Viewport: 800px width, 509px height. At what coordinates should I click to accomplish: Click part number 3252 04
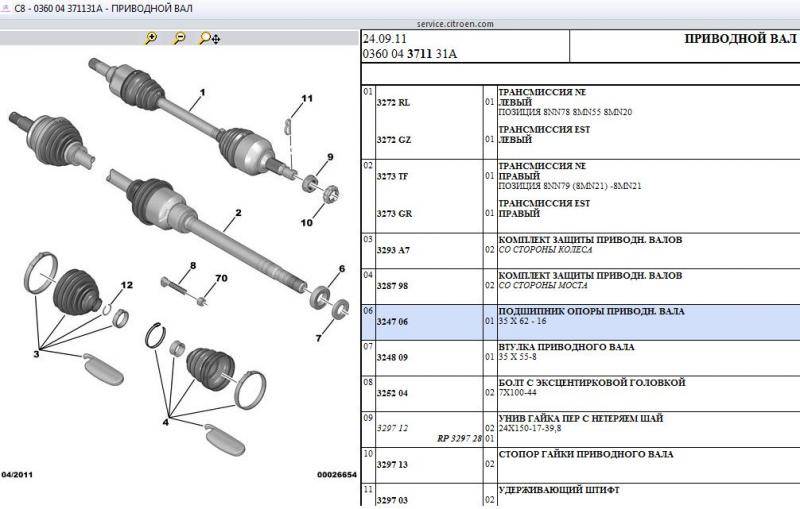392,394
